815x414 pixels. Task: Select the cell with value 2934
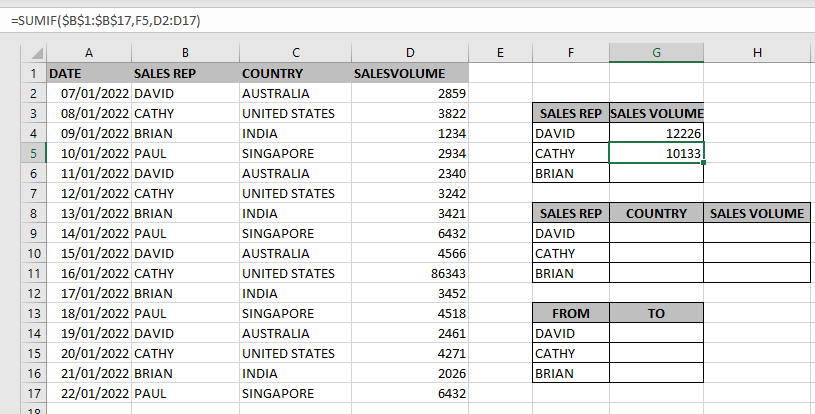410,153
